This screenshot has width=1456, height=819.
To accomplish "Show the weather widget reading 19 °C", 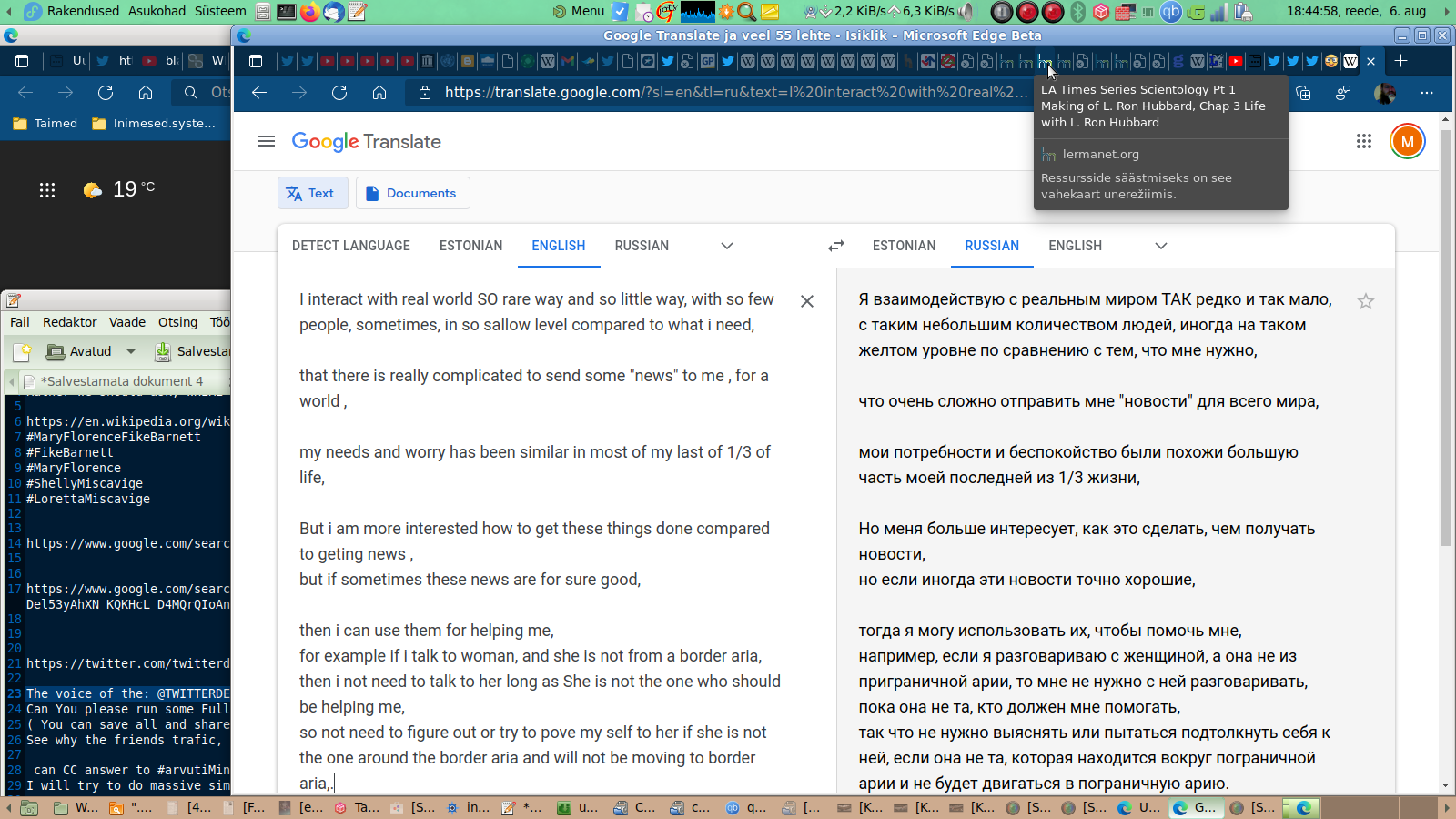I will pos(118,189).
